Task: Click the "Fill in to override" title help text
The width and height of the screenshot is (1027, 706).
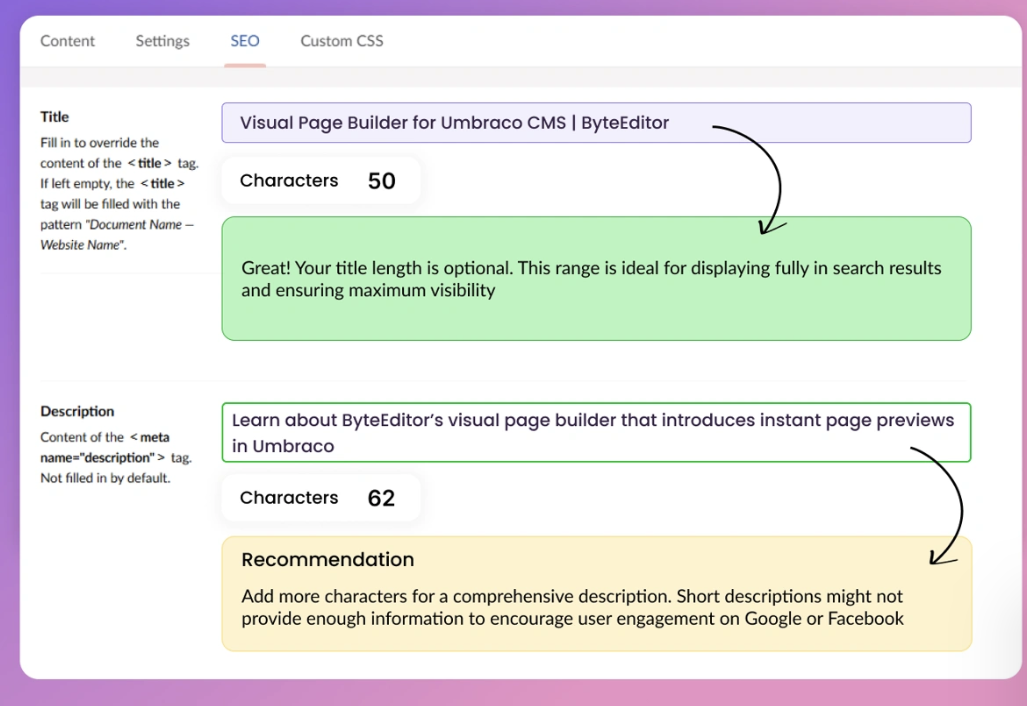Action: [x=100, y=143]
